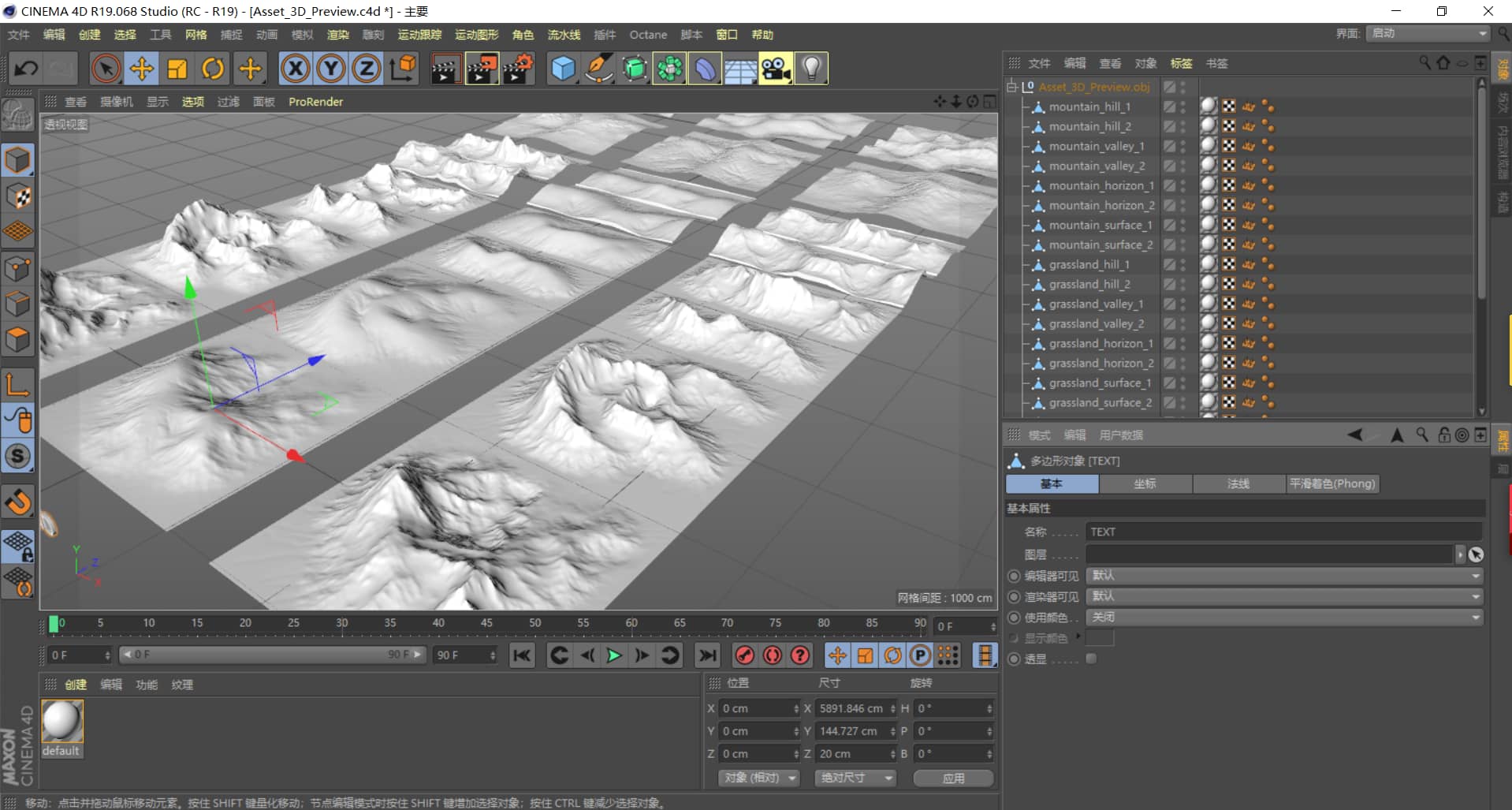Click timeline frame 45 marker
The image size is (1512, 810).
(486, 623)
